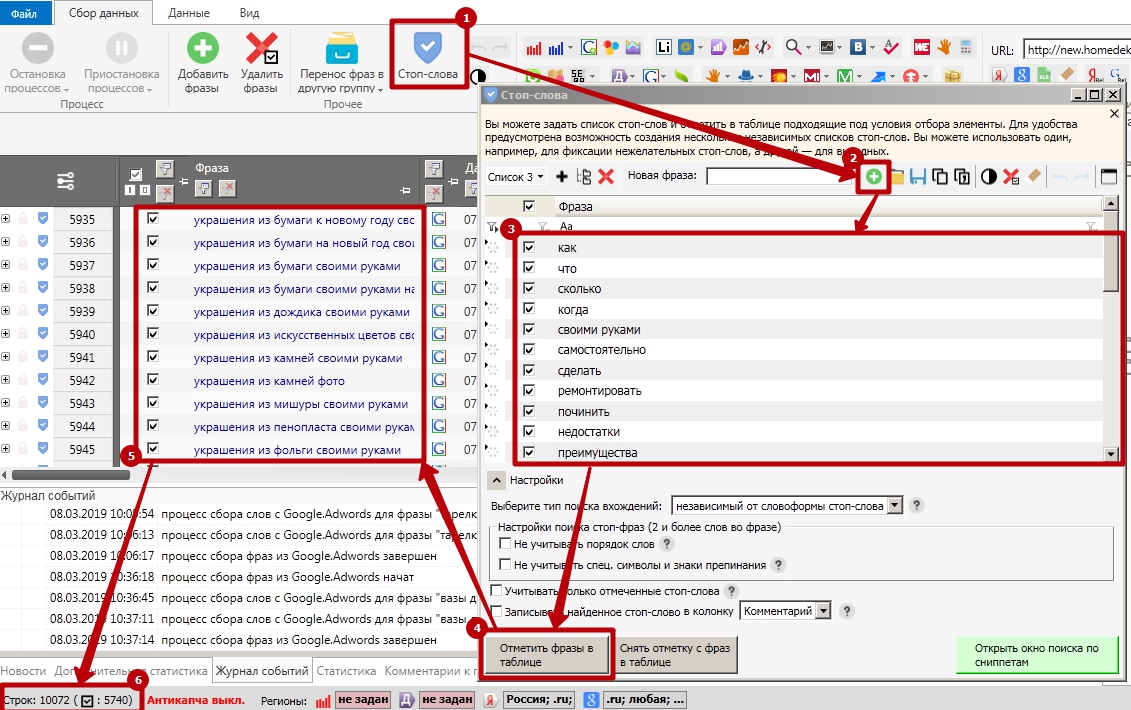Click the blue B icon in main toolbar
Screen dimensions: 1131x710
coord(858,48)
